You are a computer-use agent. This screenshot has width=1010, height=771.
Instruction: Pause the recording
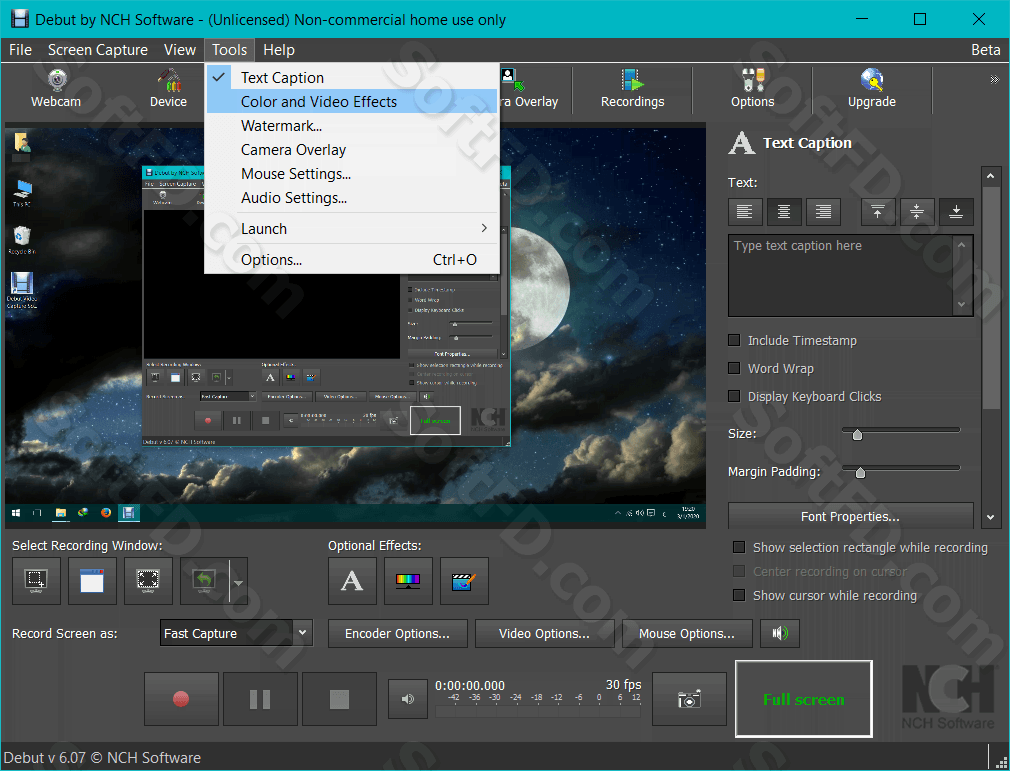[x=260, y=699]
